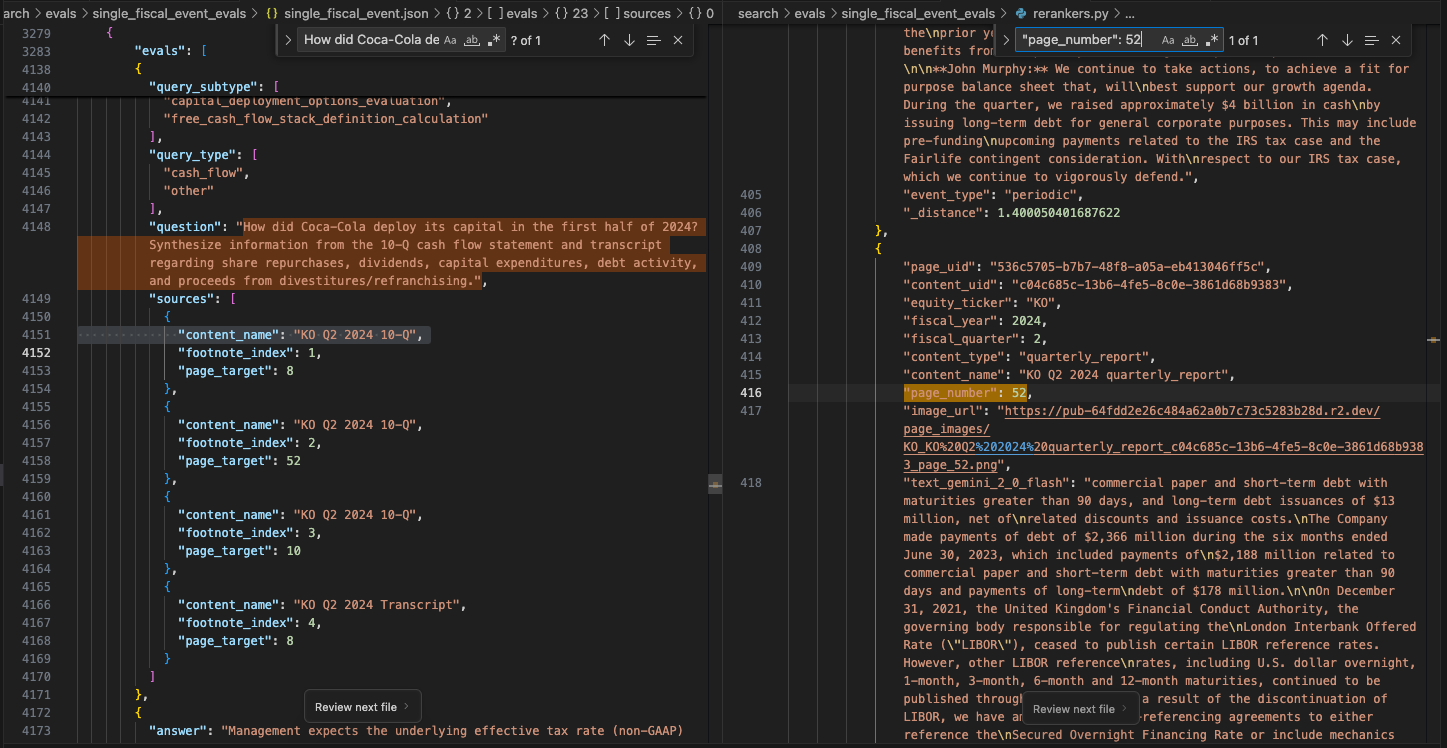Click the "page_uid" line in right editor

1085,267
